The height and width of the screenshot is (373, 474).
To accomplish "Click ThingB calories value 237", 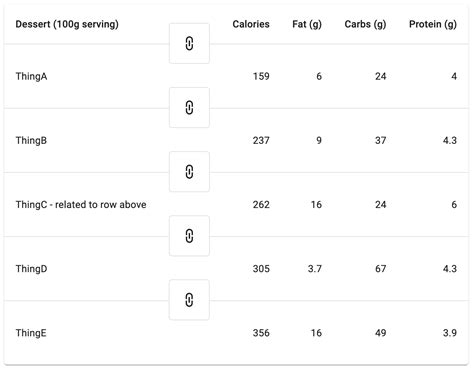I will coord(261,140).
